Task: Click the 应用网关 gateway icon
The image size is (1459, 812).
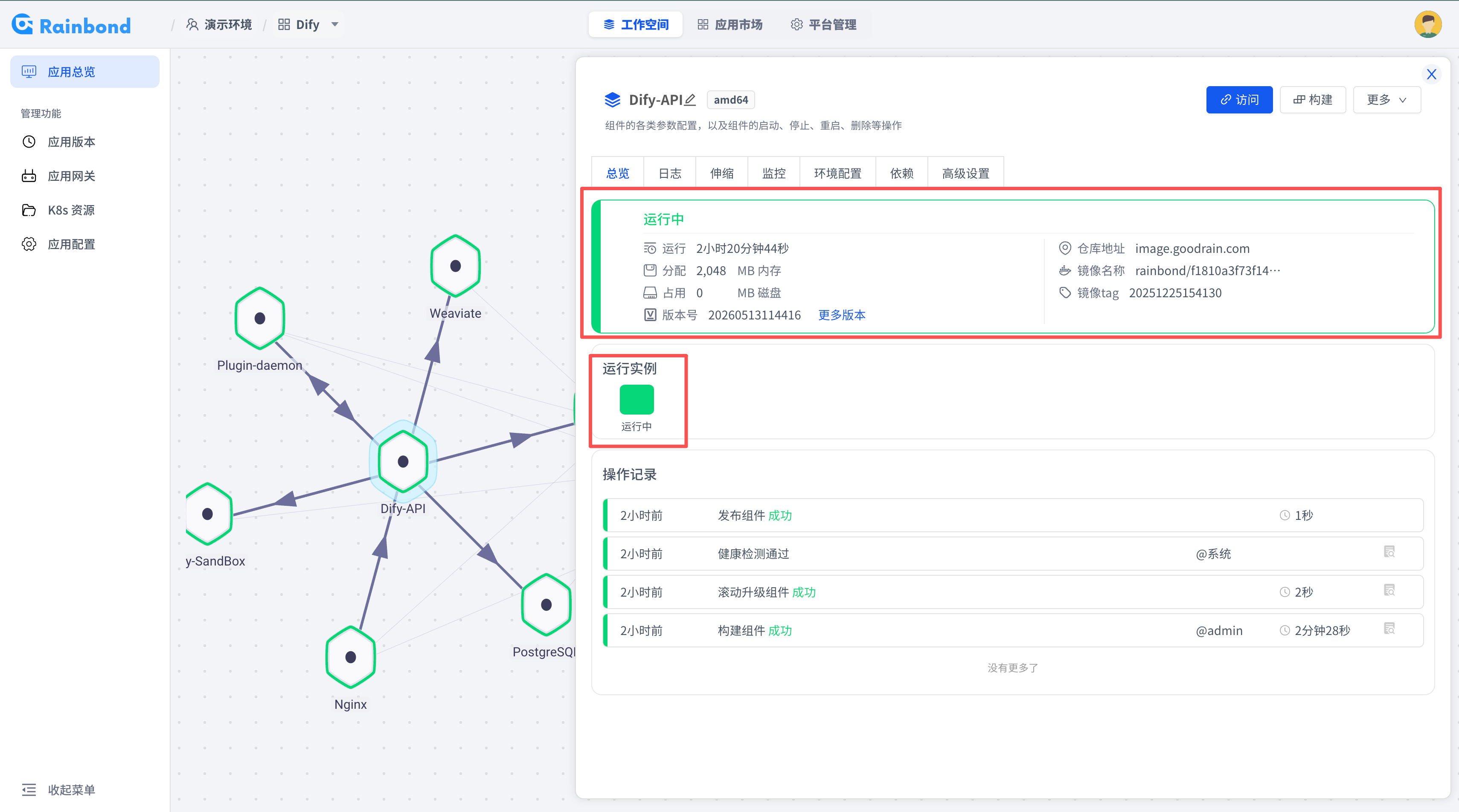Action: pos(29,176)
